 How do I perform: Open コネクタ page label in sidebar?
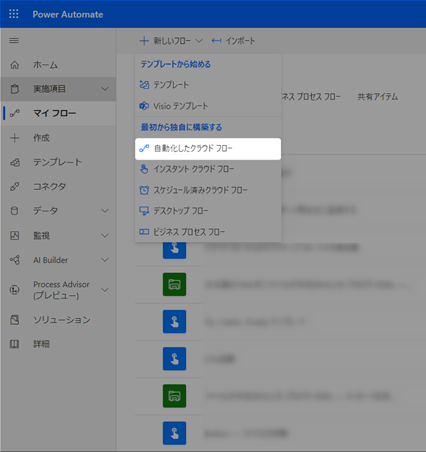tap(49, 186)
